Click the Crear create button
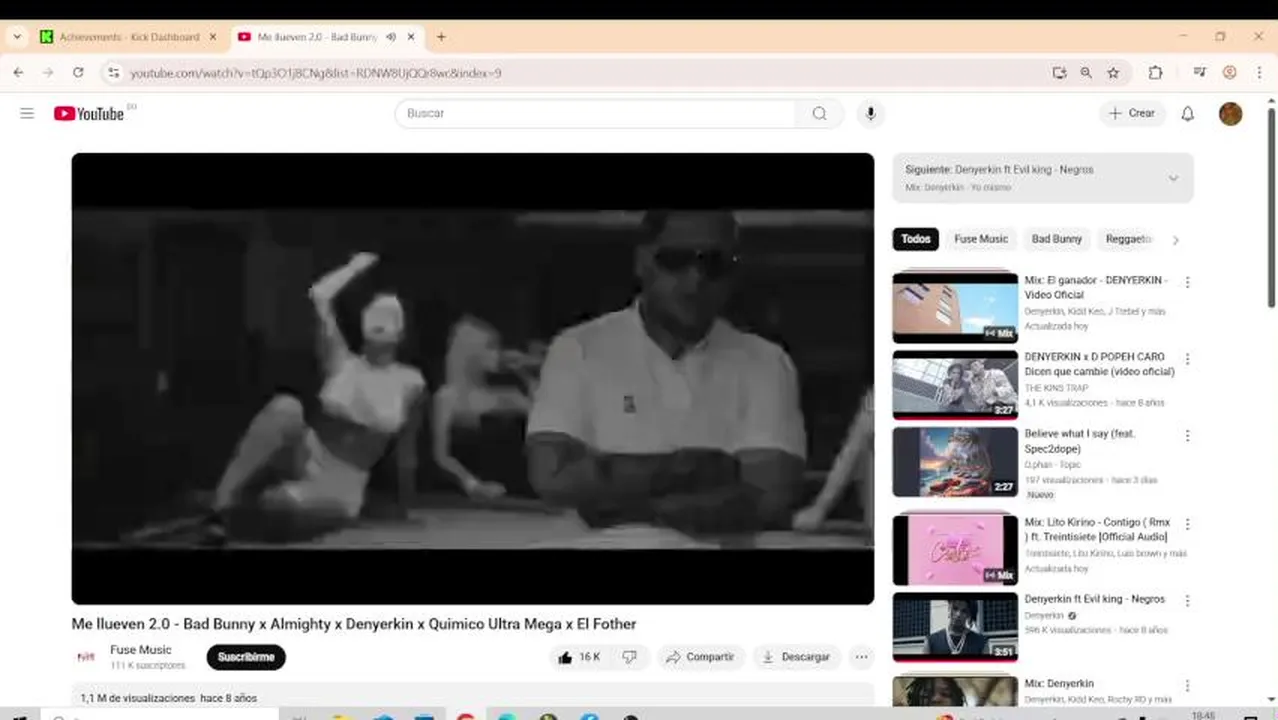This screenshot has height=720, width=1278. [x=1132, y=113]
